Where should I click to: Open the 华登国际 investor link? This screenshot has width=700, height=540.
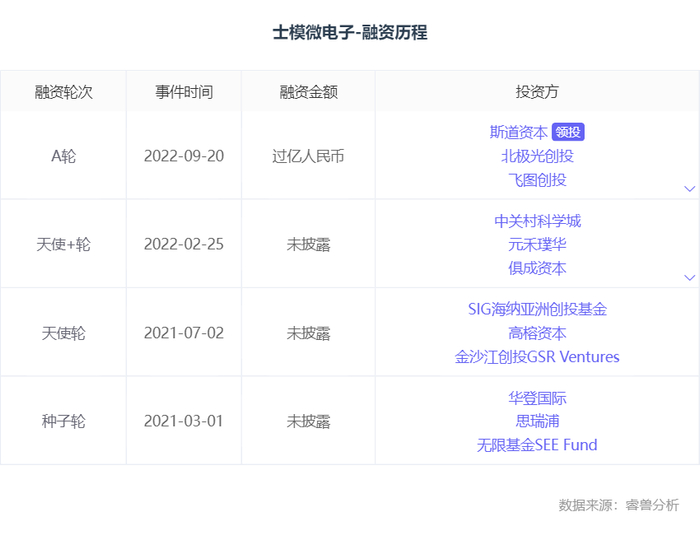pos(537,398)
